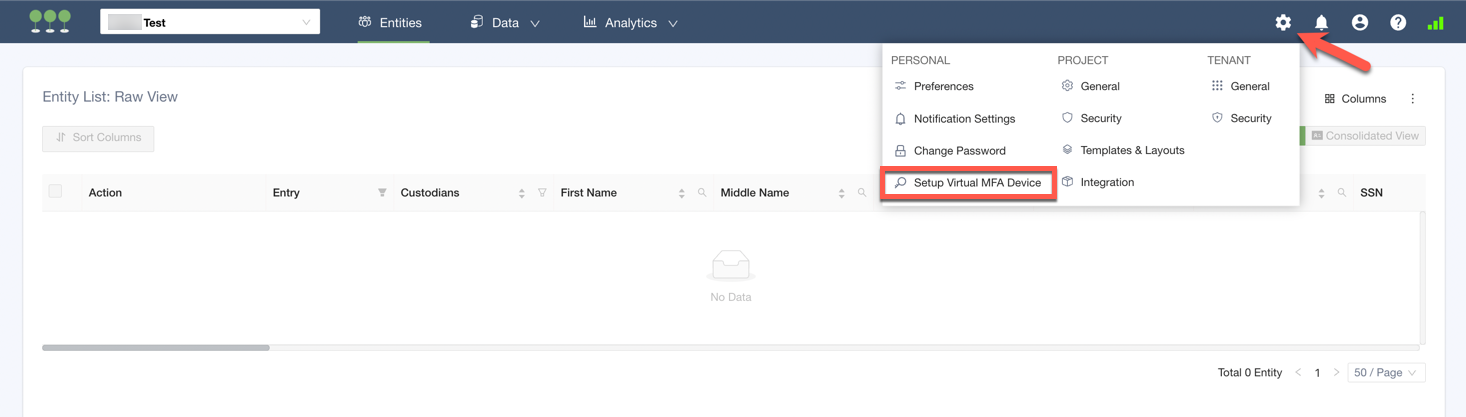Click the three-trees logo icon
Viewport: 1466px width, 417px height.
coord(50,21)
